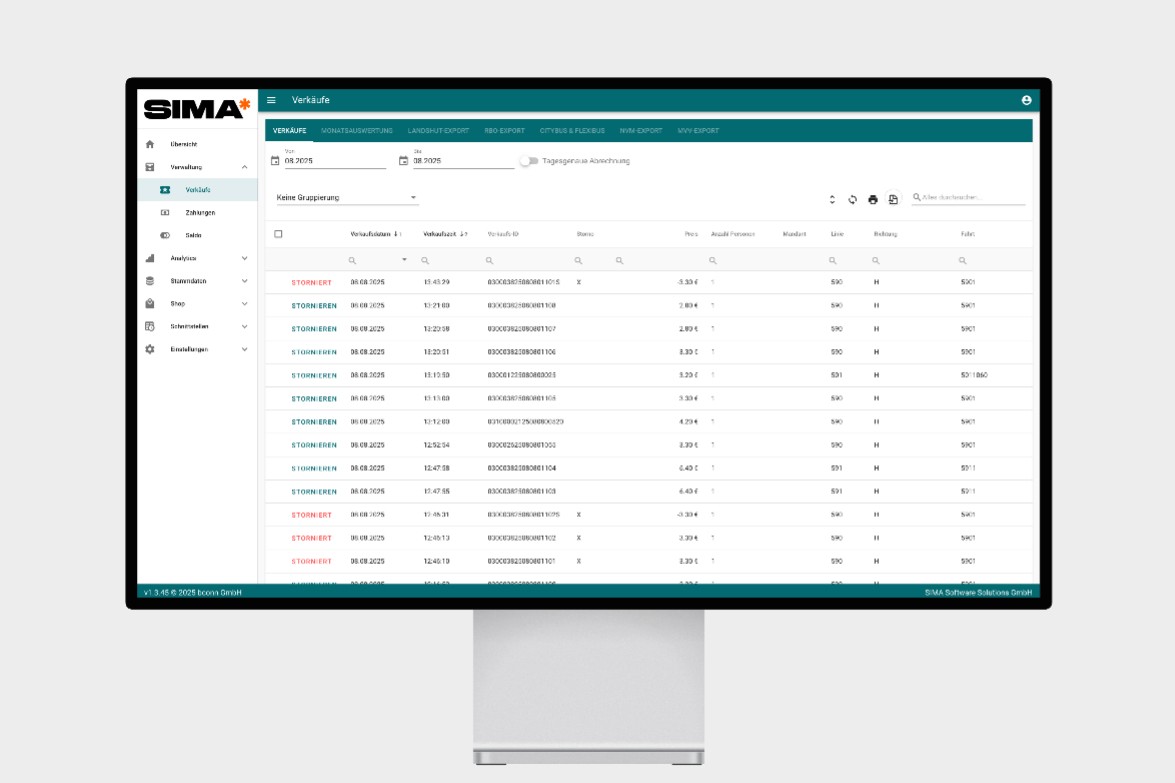Open Zahlungen via its payment icon
Viewport: 1175px width, 783px height.
click(165, 213)
